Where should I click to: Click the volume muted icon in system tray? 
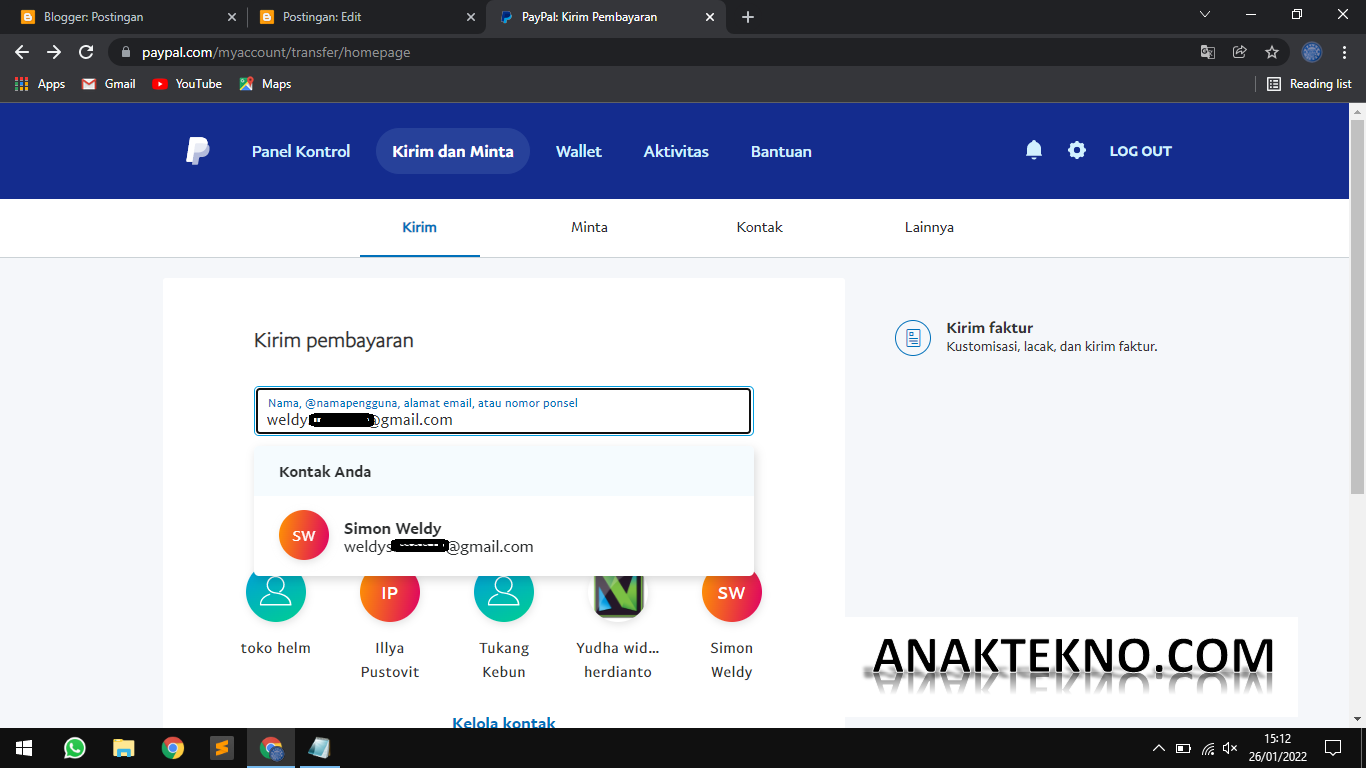1231,748
